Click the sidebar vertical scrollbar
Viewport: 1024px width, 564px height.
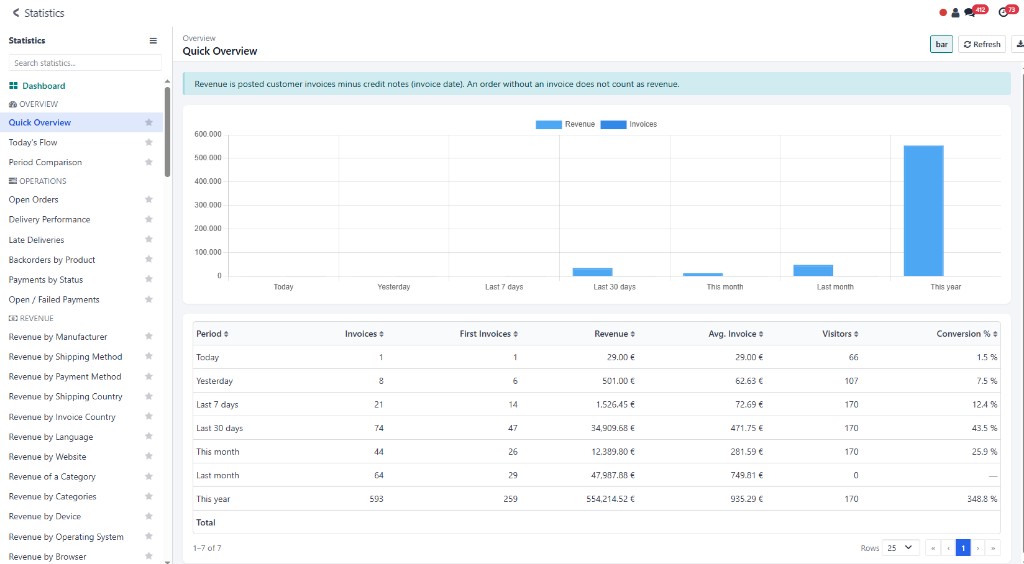click(167, 131)
